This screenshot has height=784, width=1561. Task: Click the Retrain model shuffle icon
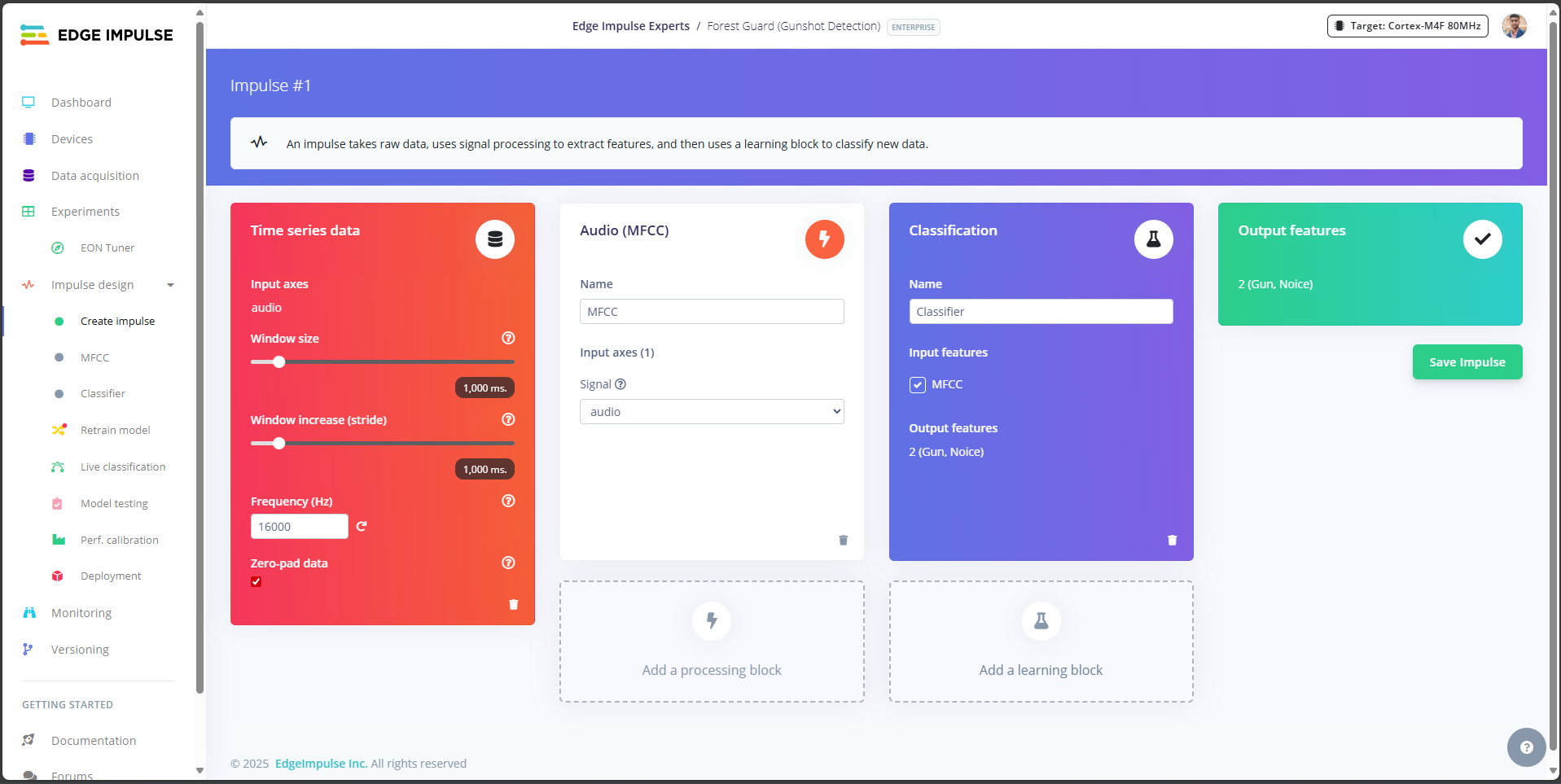click(59, 430)
